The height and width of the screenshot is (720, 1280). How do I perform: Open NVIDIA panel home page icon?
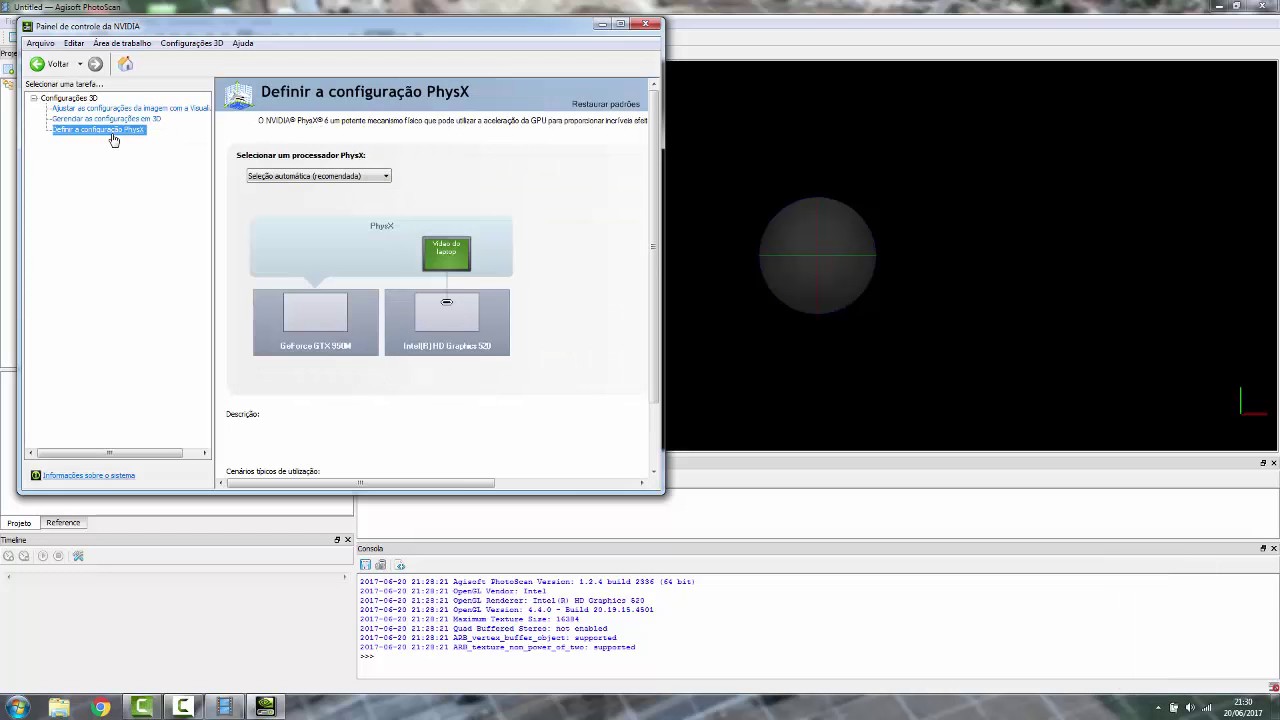click(x=125, y=64)
